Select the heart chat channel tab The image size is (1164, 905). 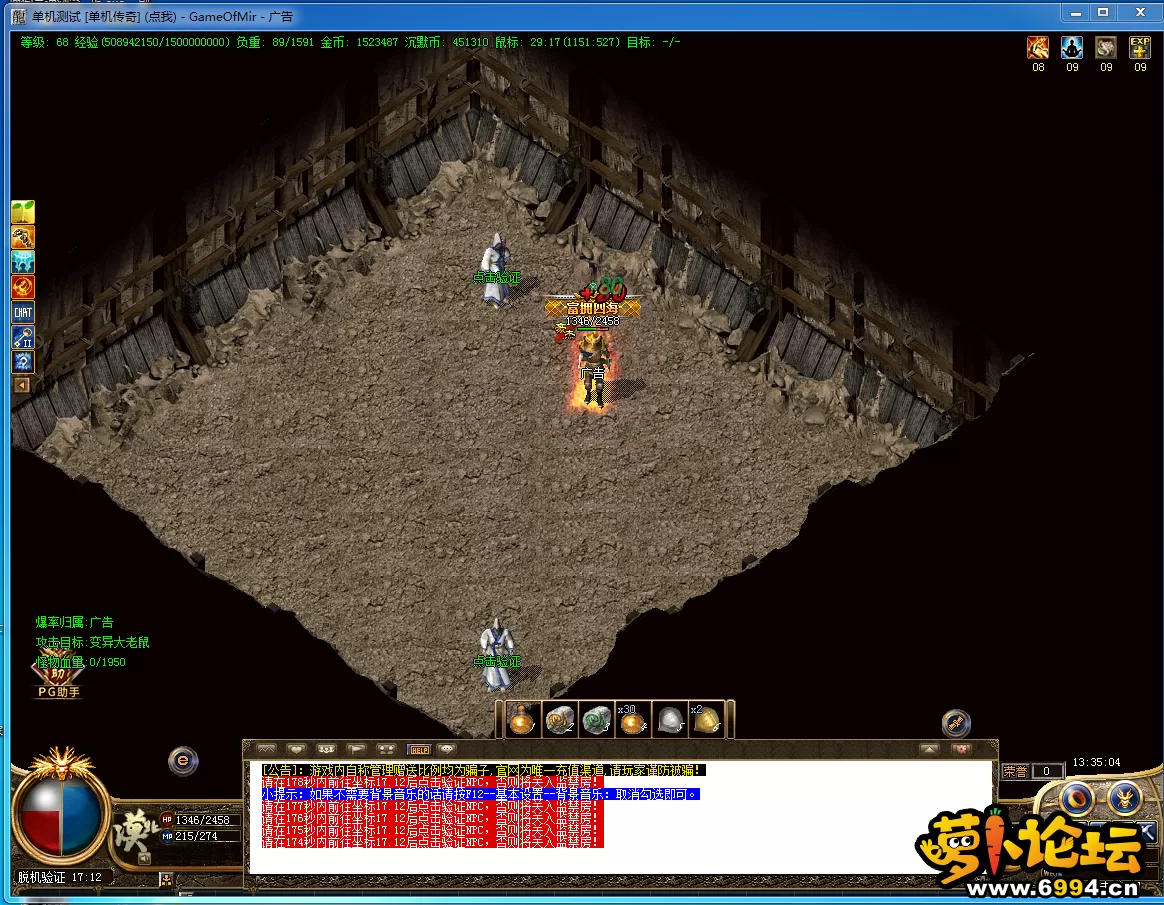pos(296,749)
